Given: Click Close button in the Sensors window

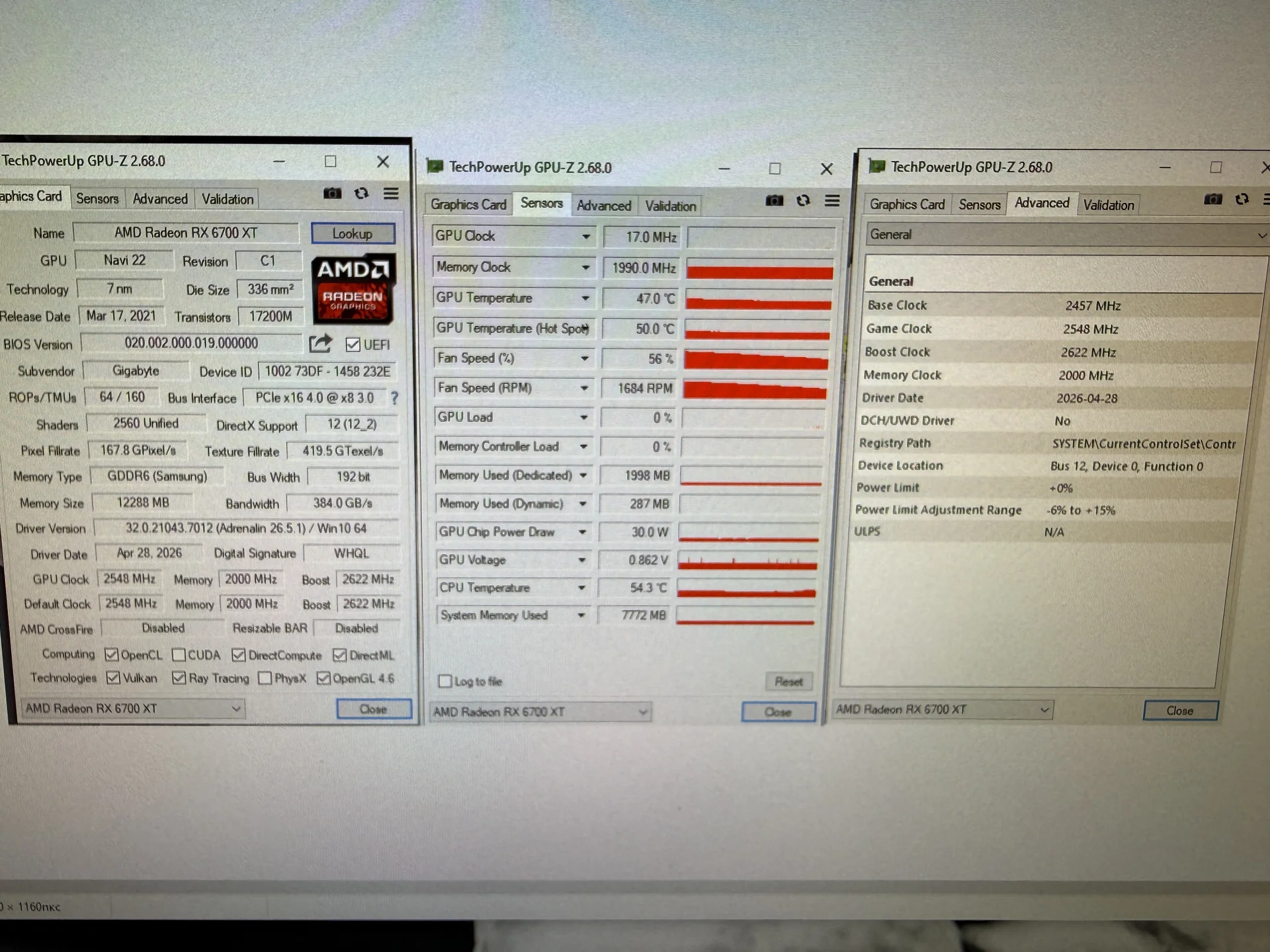Looking at the screenshot, I should (778, 712).
